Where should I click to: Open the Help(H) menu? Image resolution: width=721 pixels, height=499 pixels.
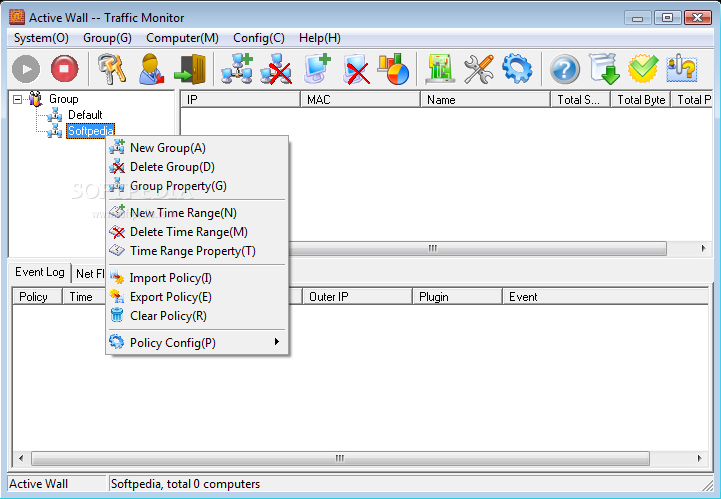click(x=320, y=38)
